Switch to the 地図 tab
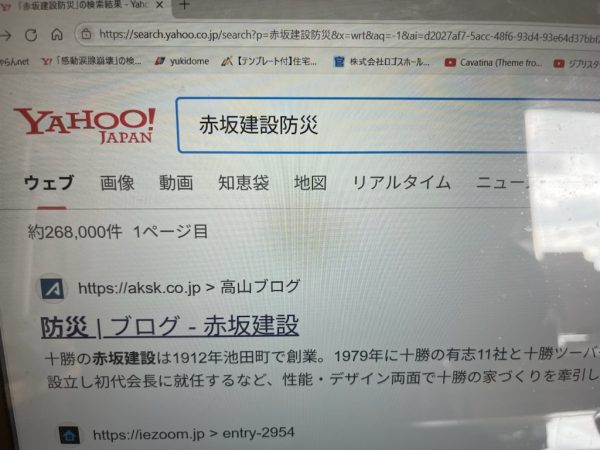Viewport: 600px width, 450px height. (310, 183)
